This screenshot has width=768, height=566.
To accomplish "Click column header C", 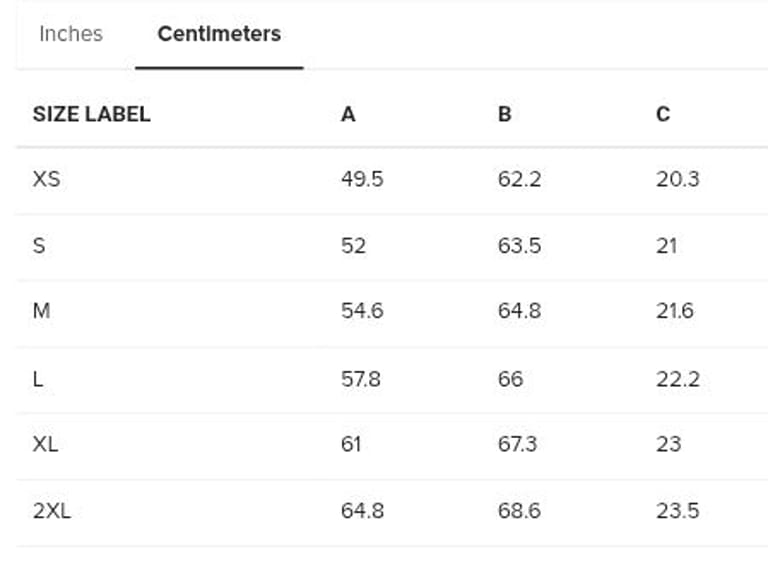I will (662, 114).
